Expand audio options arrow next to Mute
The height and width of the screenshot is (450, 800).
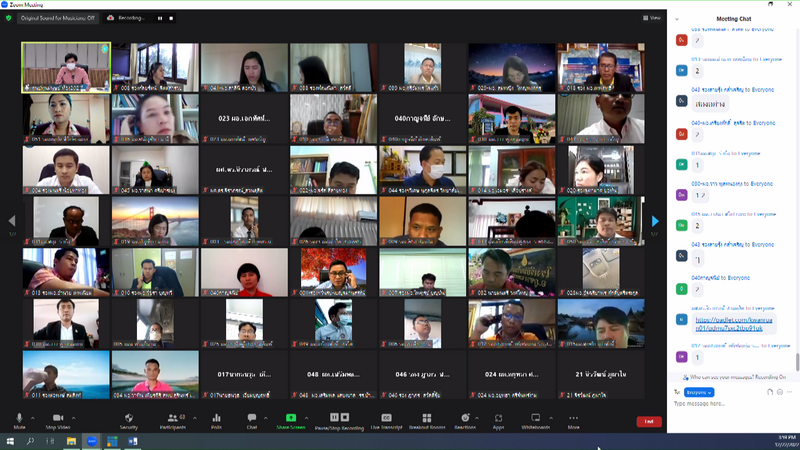coord(33,418)
